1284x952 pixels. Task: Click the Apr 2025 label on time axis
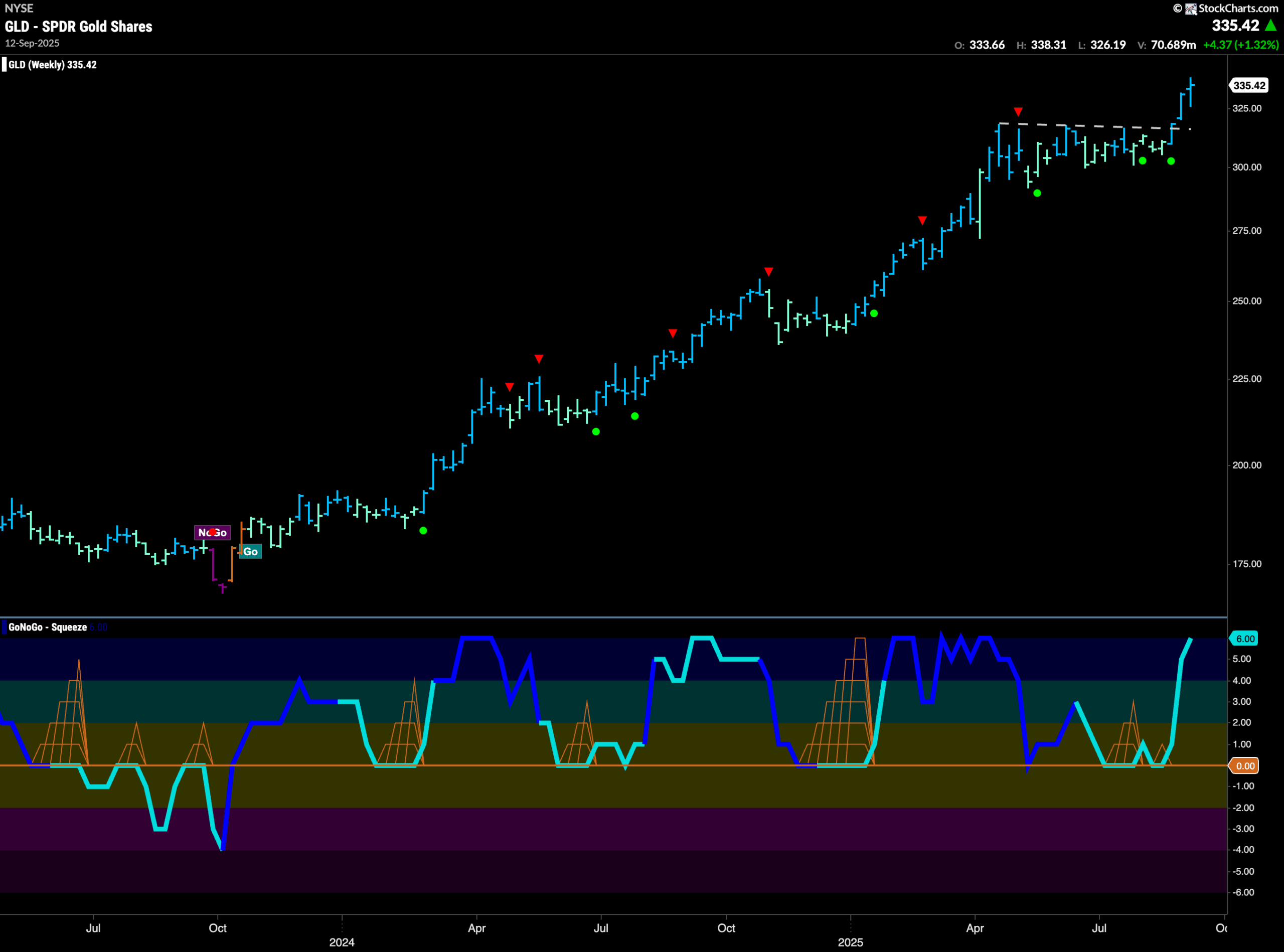(x=975, y=928)
